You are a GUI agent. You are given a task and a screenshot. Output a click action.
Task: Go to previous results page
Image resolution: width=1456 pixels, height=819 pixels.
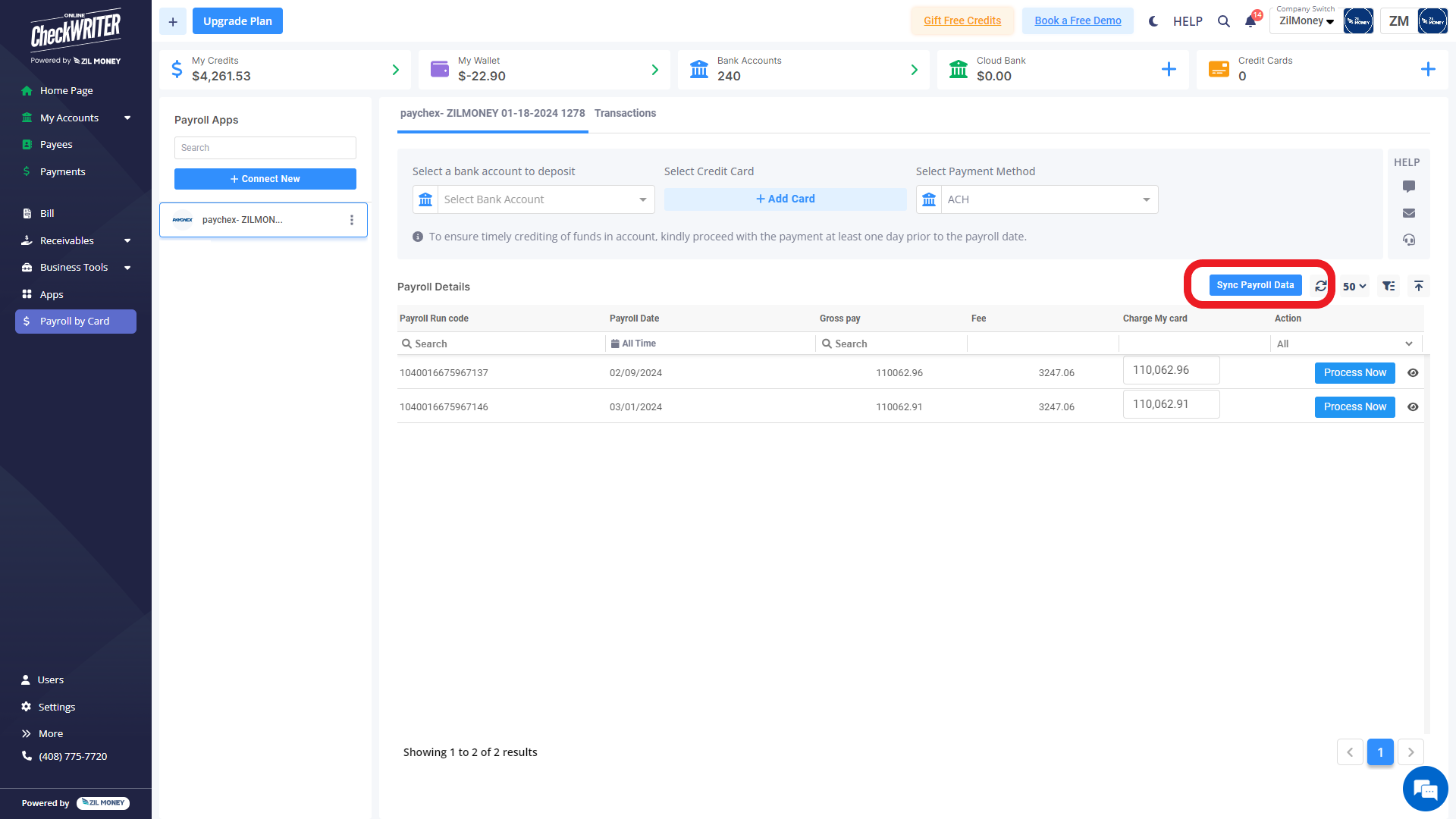(x=1350, y=752)
